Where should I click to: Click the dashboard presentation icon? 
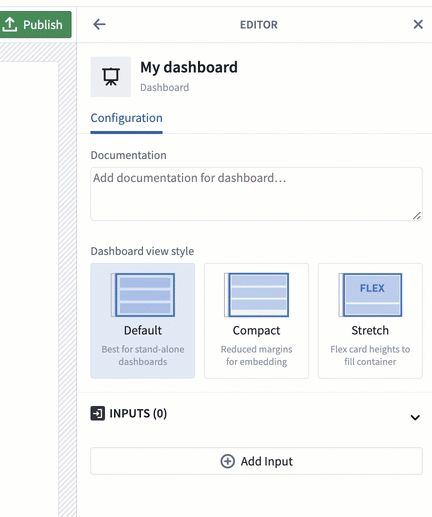coord(111,77)
